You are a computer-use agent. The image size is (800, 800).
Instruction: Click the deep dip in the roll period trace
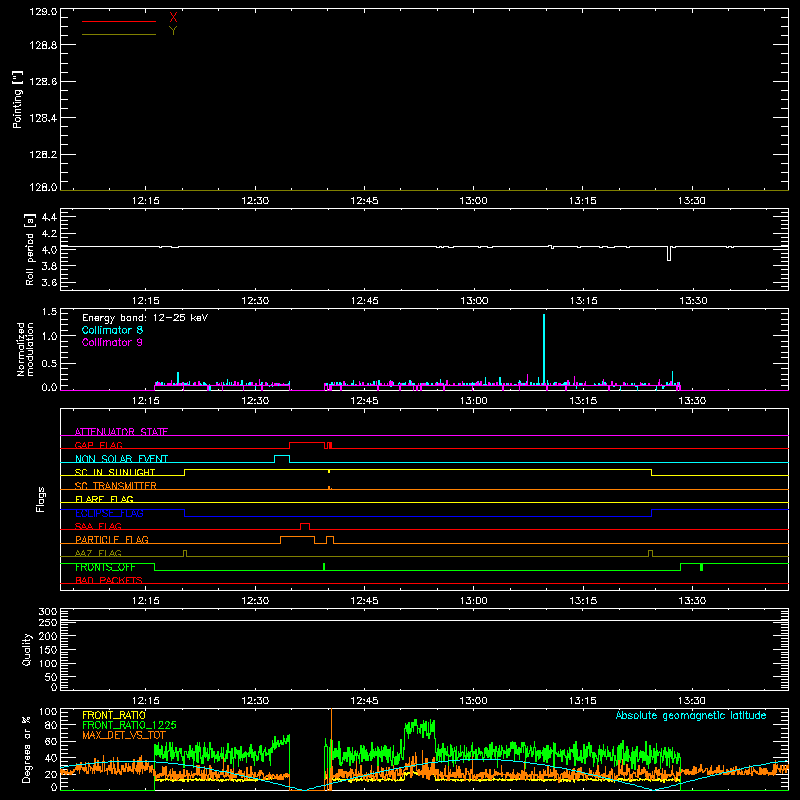[x=669, y=254]
